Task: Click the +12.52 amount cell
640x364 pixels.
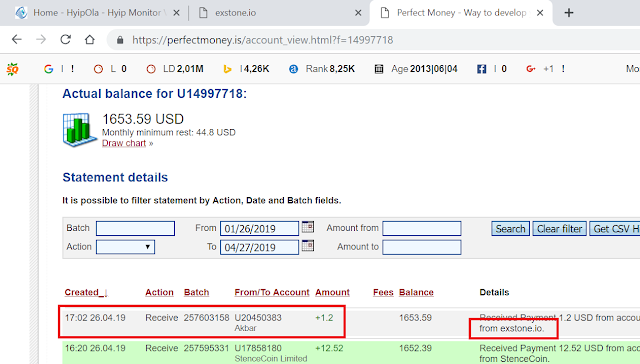Action: pos(329,348)
